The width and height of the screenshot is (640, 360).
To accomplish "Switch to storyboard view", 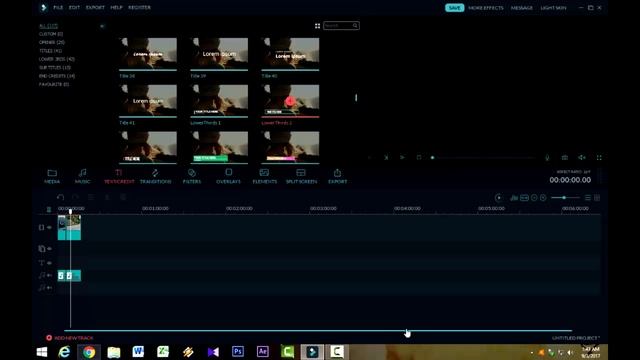I will click(597, 198).
